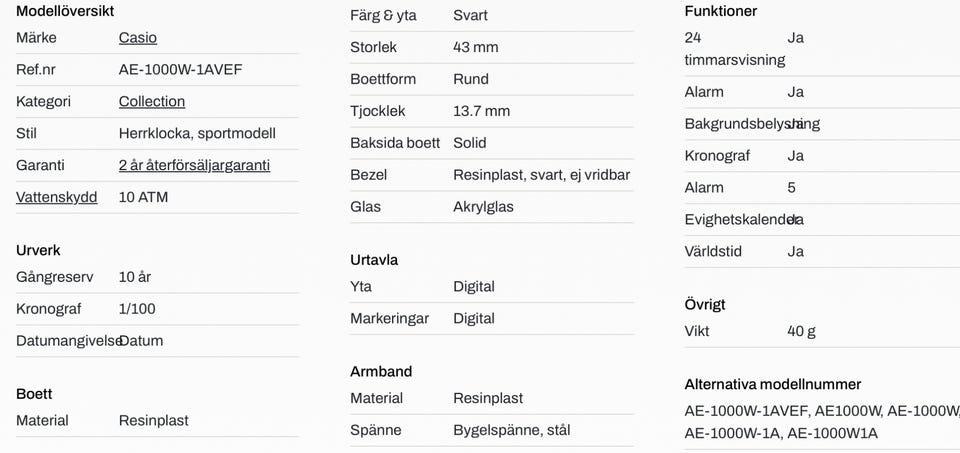
Task: Open the Vattenskydd info link
Action: click(56, 197)
